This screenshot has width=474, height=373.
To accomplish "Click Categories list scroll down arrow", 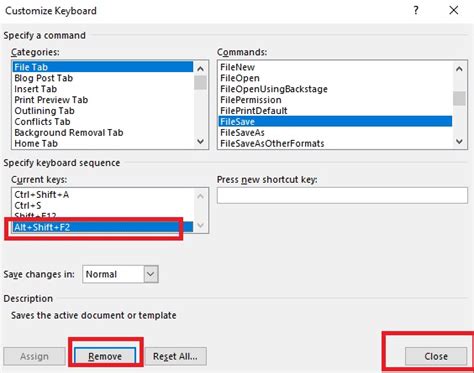I will coord(200,141).
